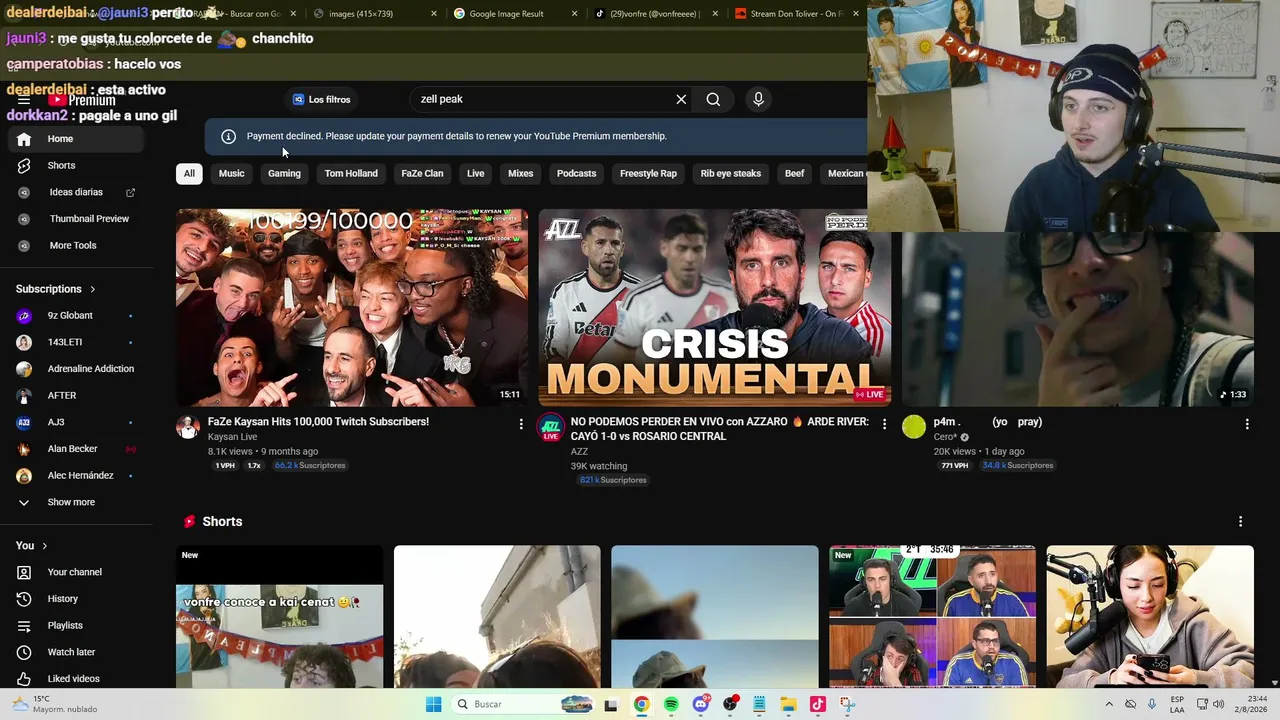Select the All filter chip
Screen dimensions: 1280x720
(x=189, y=173)
